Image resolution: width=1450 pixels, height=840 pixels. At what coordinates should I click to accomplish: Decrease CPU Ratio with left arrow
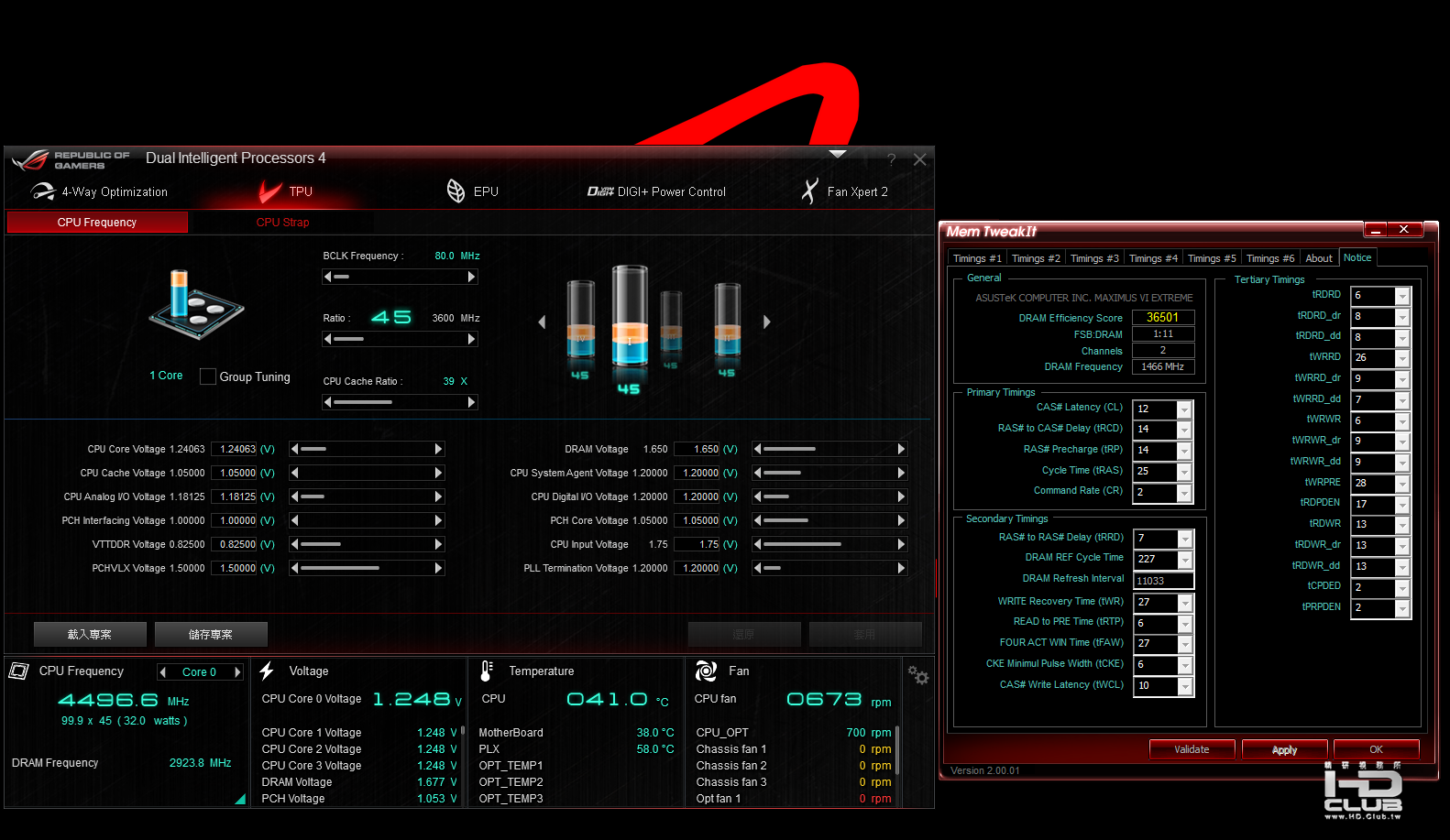pos(328,339)
